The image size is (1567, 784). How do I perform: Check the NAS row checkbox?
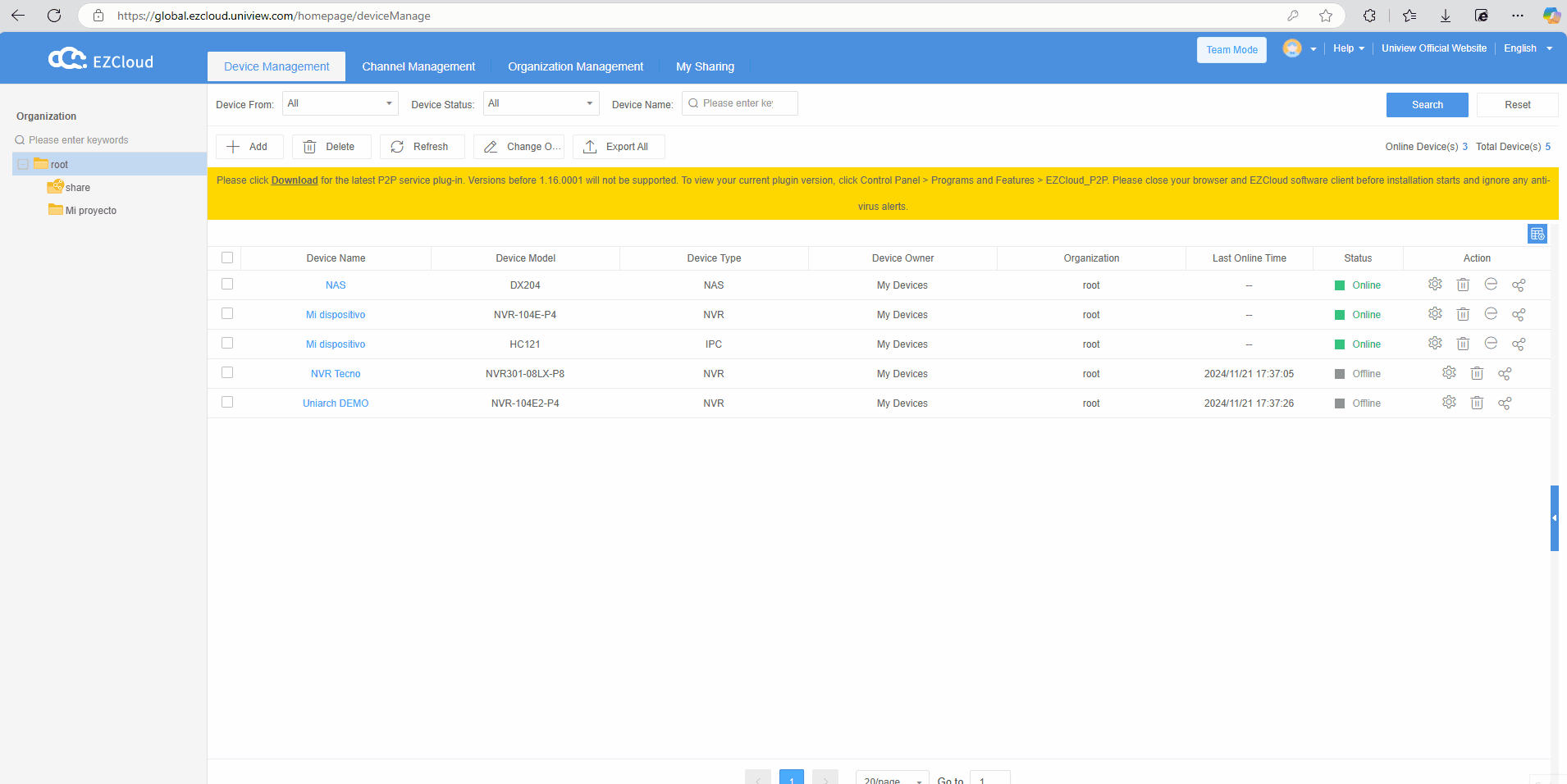[227, 284]
